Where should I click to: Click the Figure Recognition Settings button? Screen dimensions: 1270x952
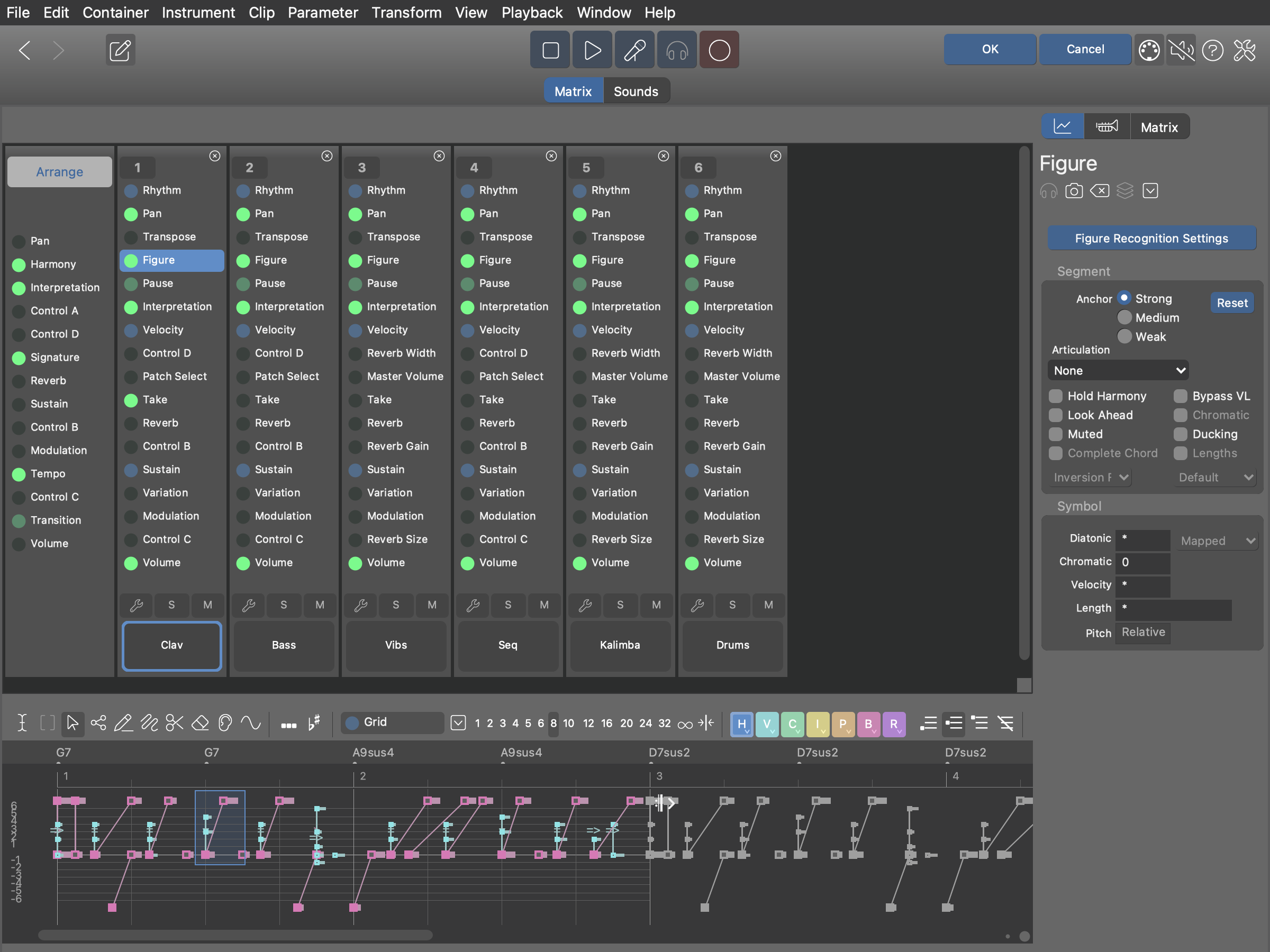point(1151,238)
